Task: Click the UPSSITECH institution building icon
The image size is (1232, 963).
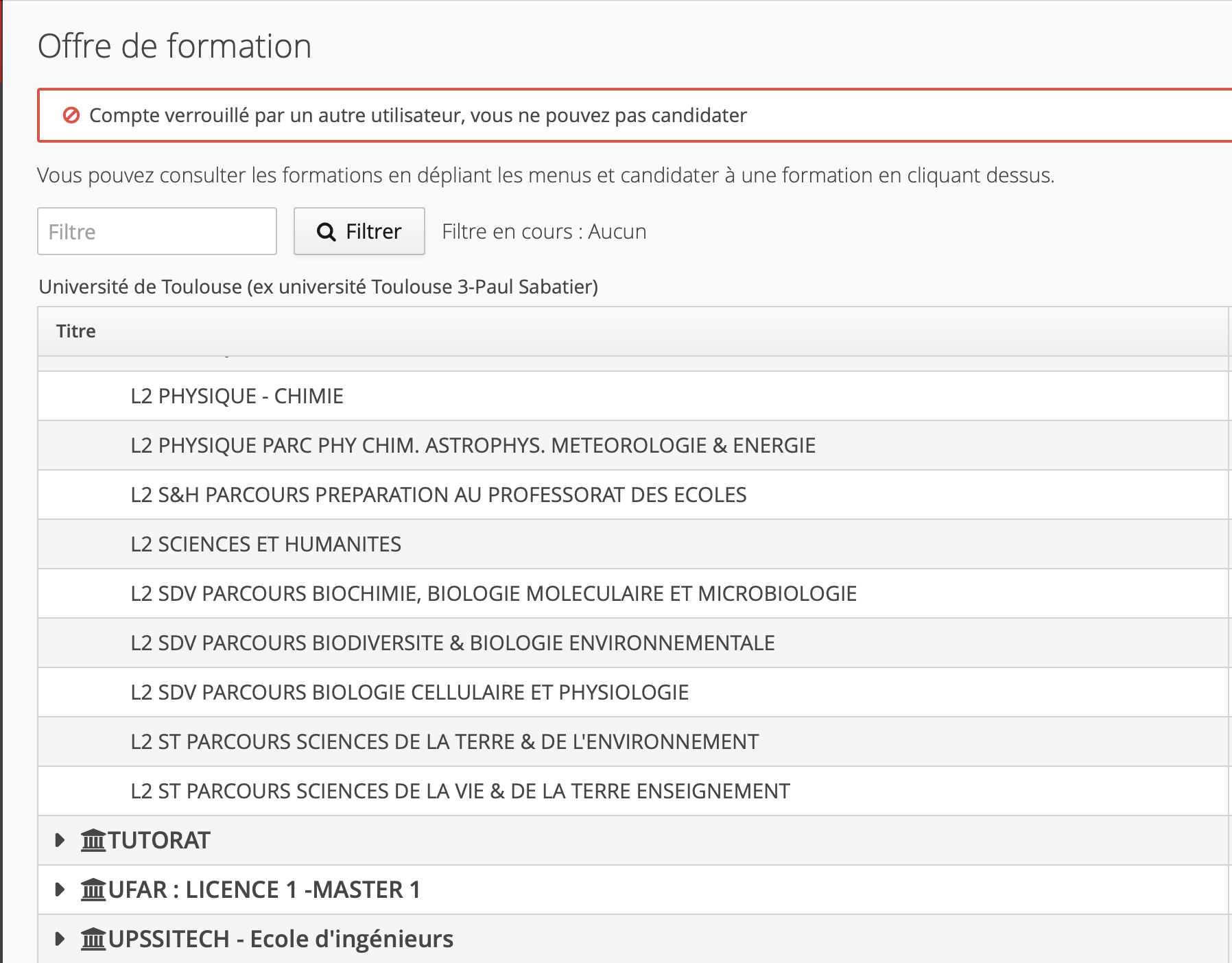Action: tap(93, 939)
